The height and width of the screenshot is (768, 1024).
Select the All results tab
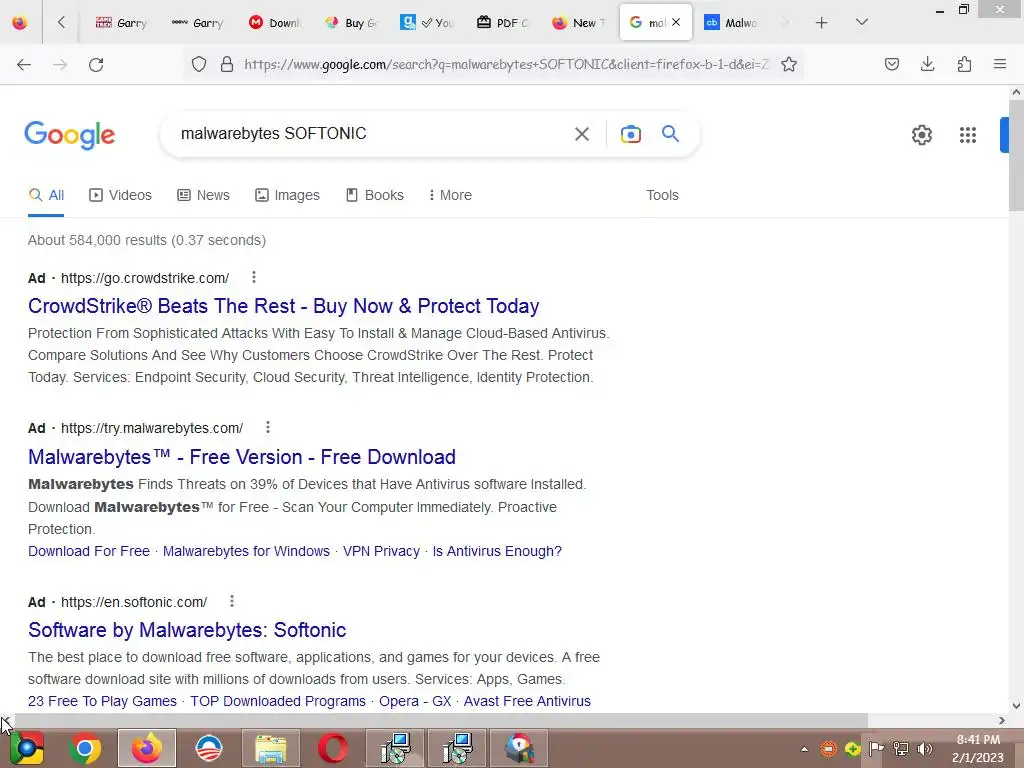coord(46,195)
